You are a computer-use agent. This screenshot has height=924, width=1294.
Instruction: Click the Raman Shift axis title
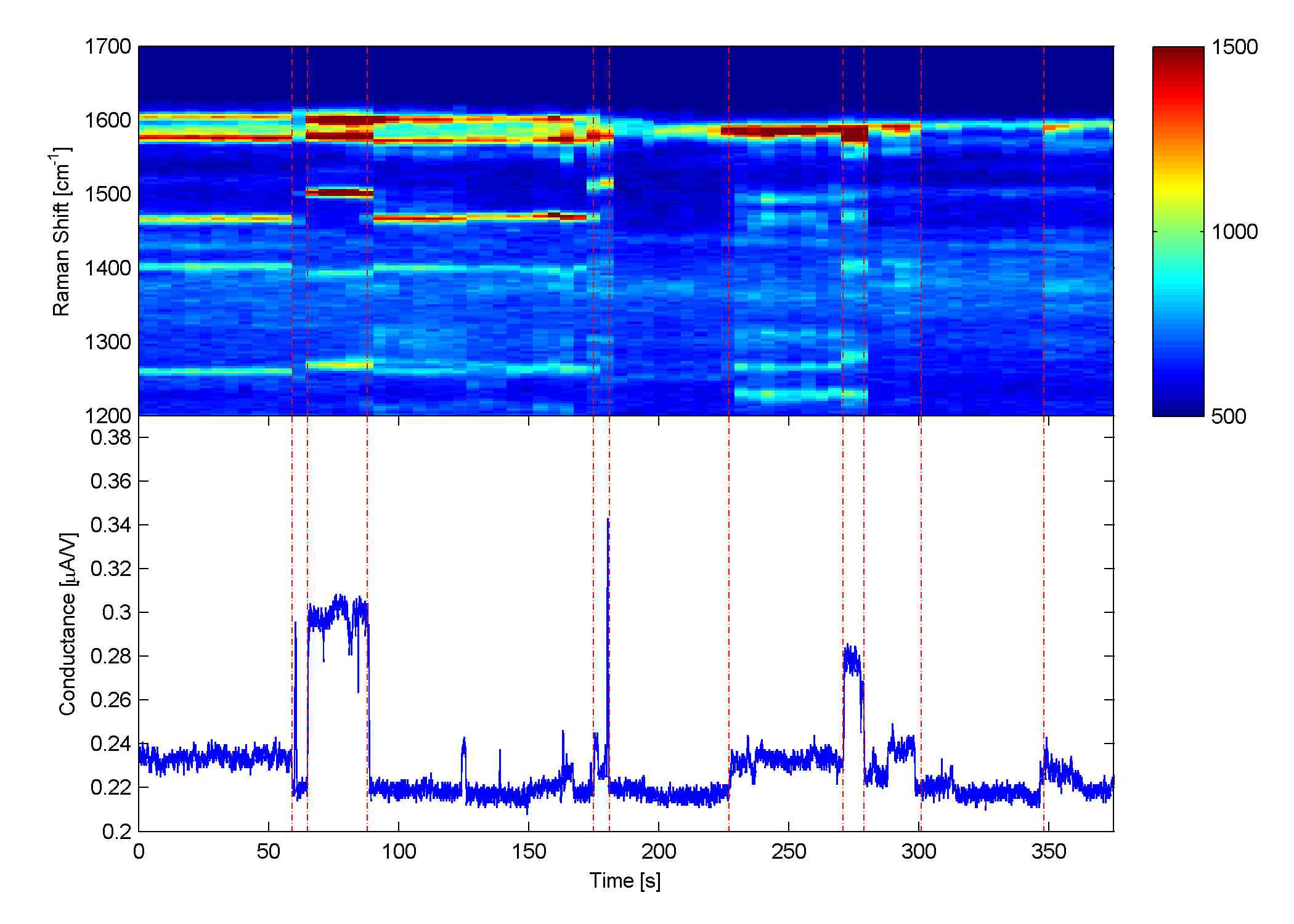click(x=62, y=231)
